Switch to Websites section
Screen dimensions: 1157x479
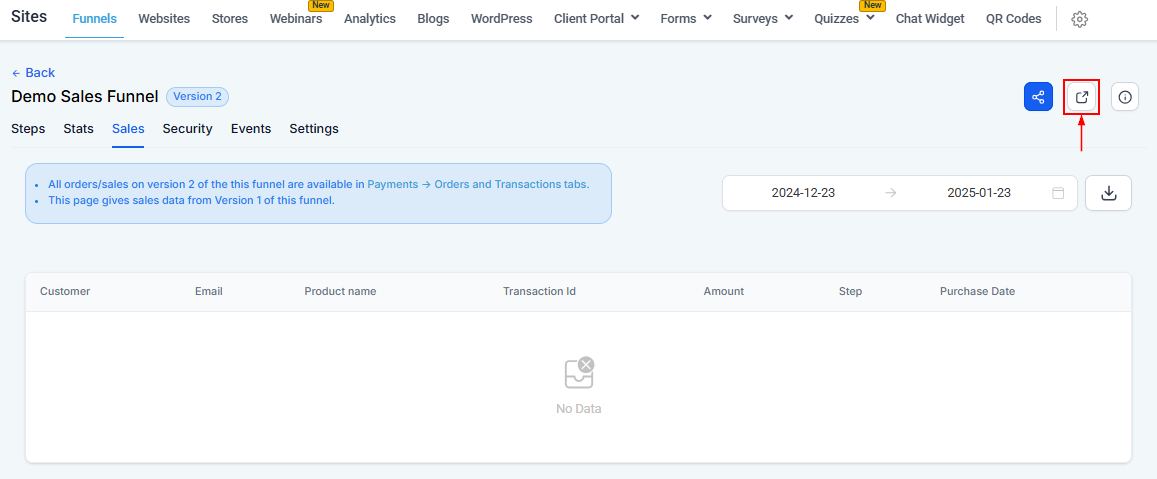pyautogui.click(x=164, y=19)
